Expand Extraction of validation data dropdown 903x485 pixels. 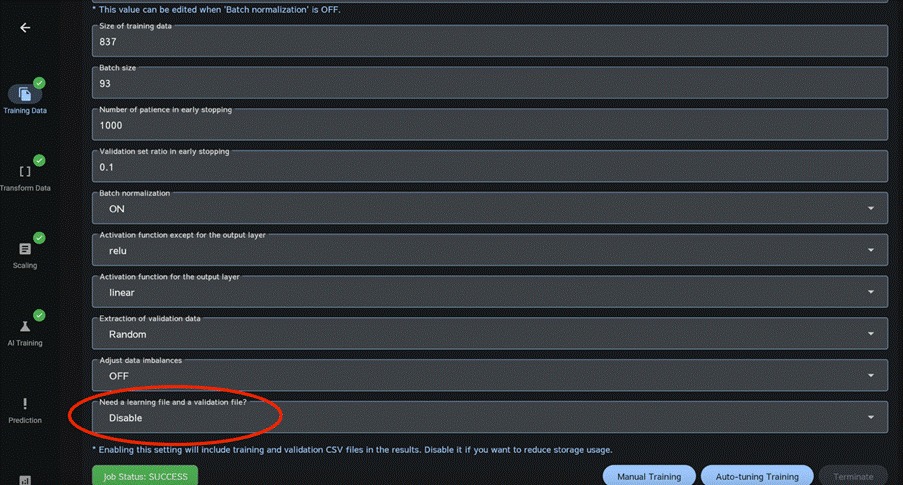(x=489, y=334)
